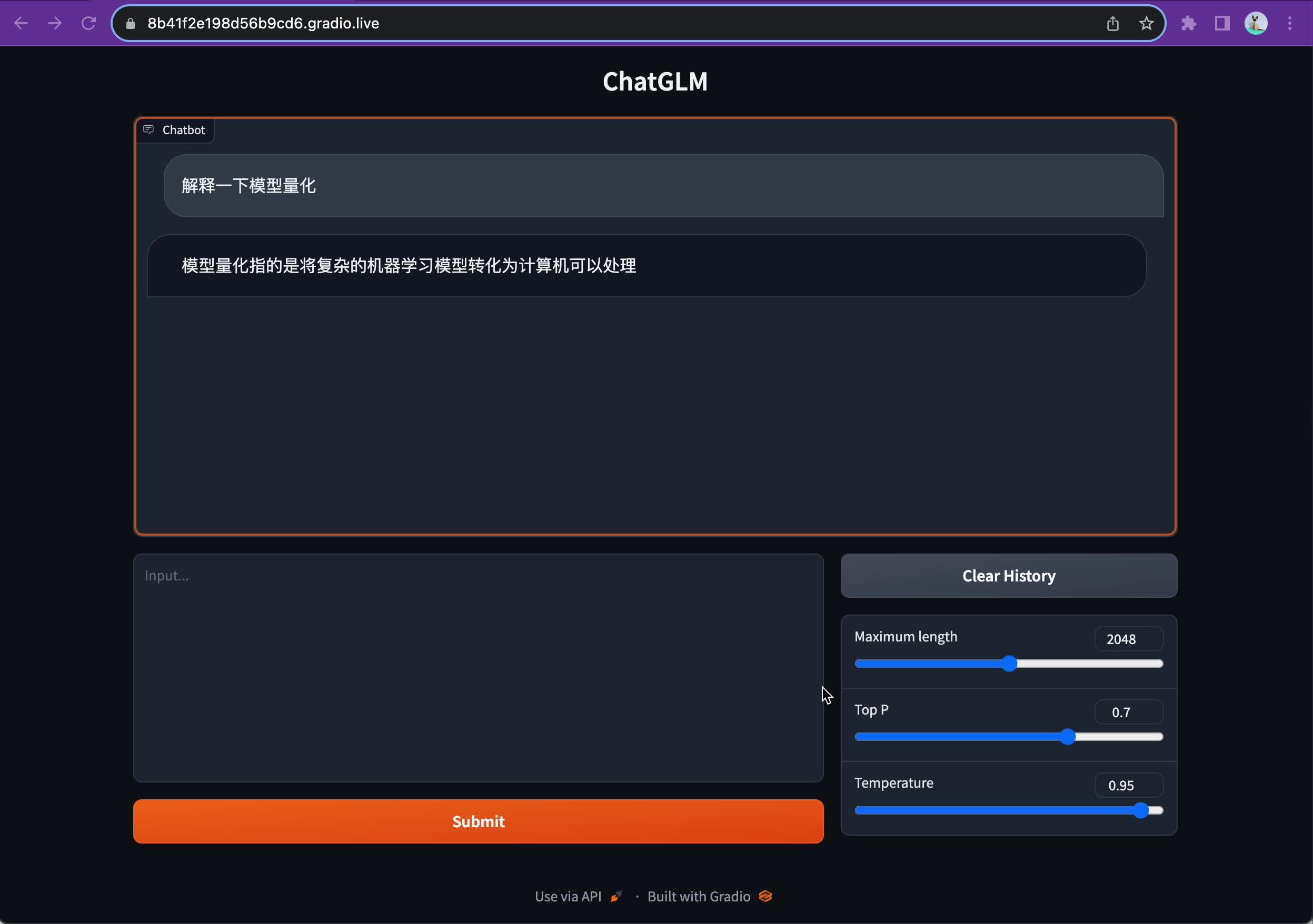The width and height of the screenshot is (1313, 924).
Task: Click the Top P label
Action: (871, 710)
